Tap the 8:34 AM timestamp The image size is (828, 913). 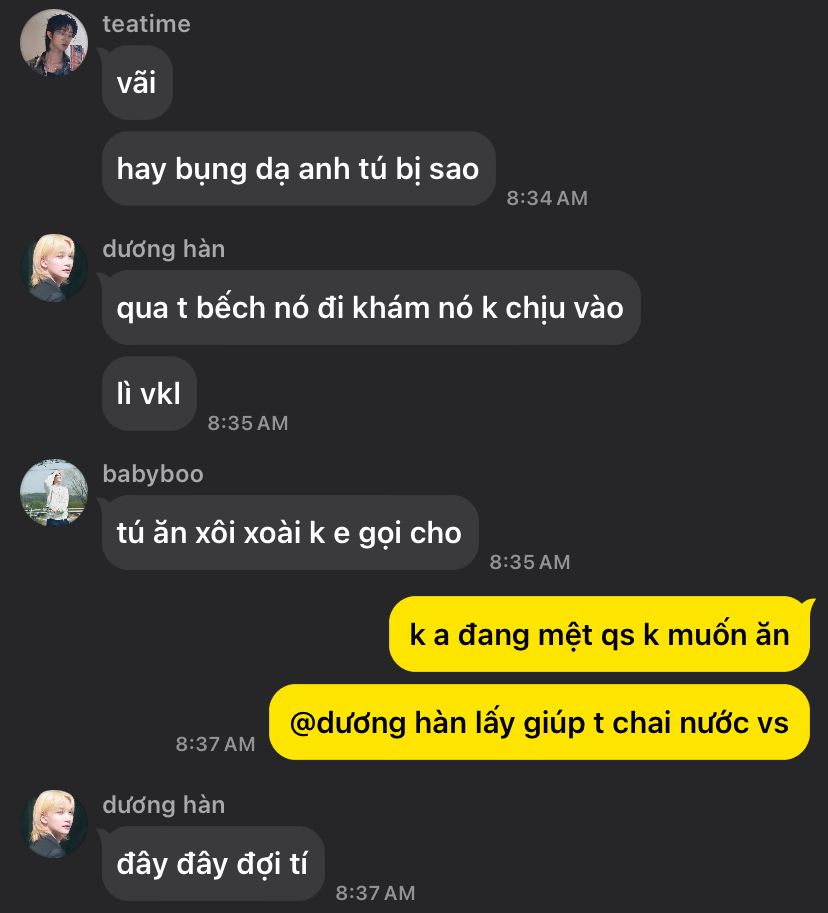click(547, 198)
